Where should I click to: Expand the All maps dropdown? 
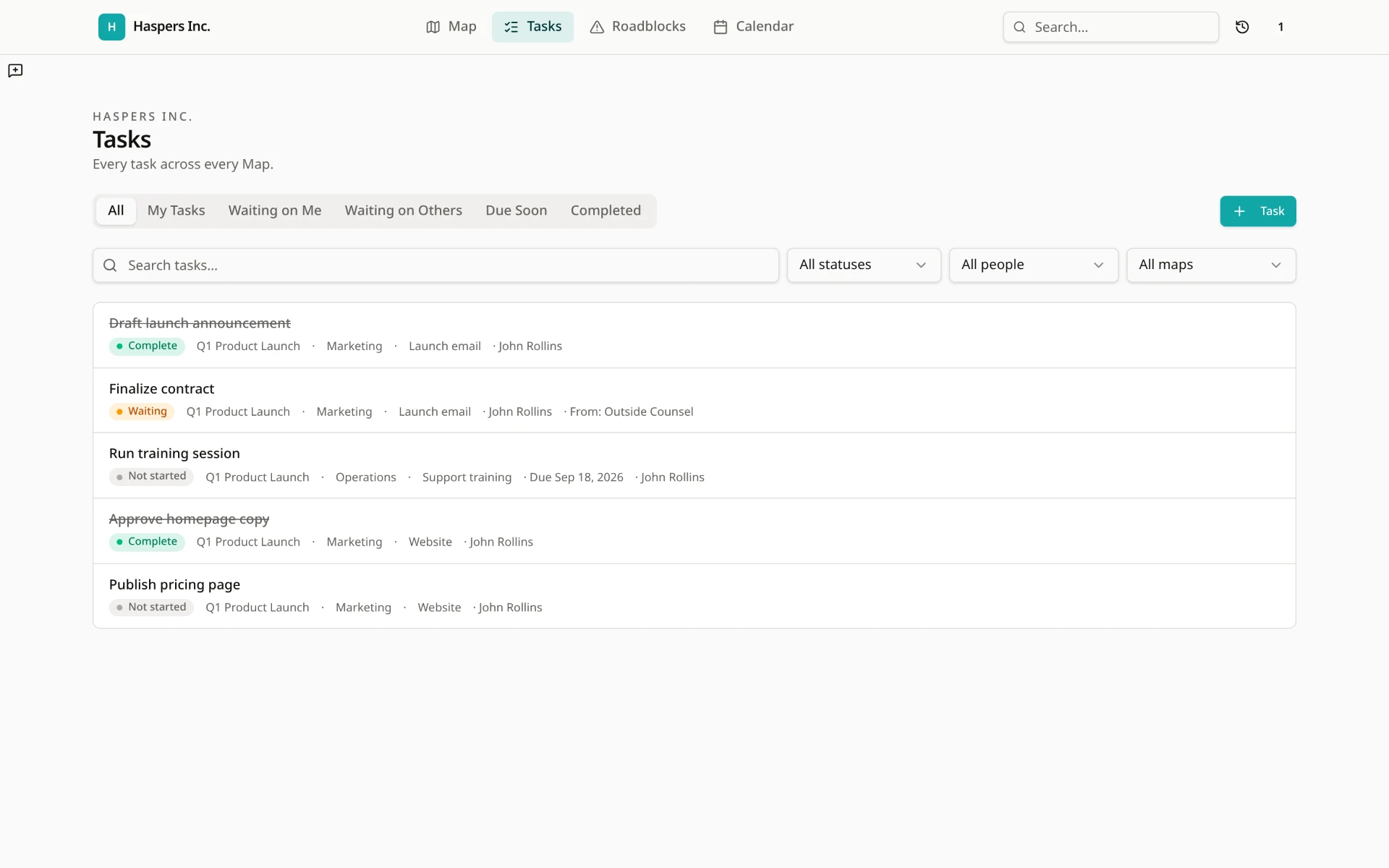tap(1211, 265)
